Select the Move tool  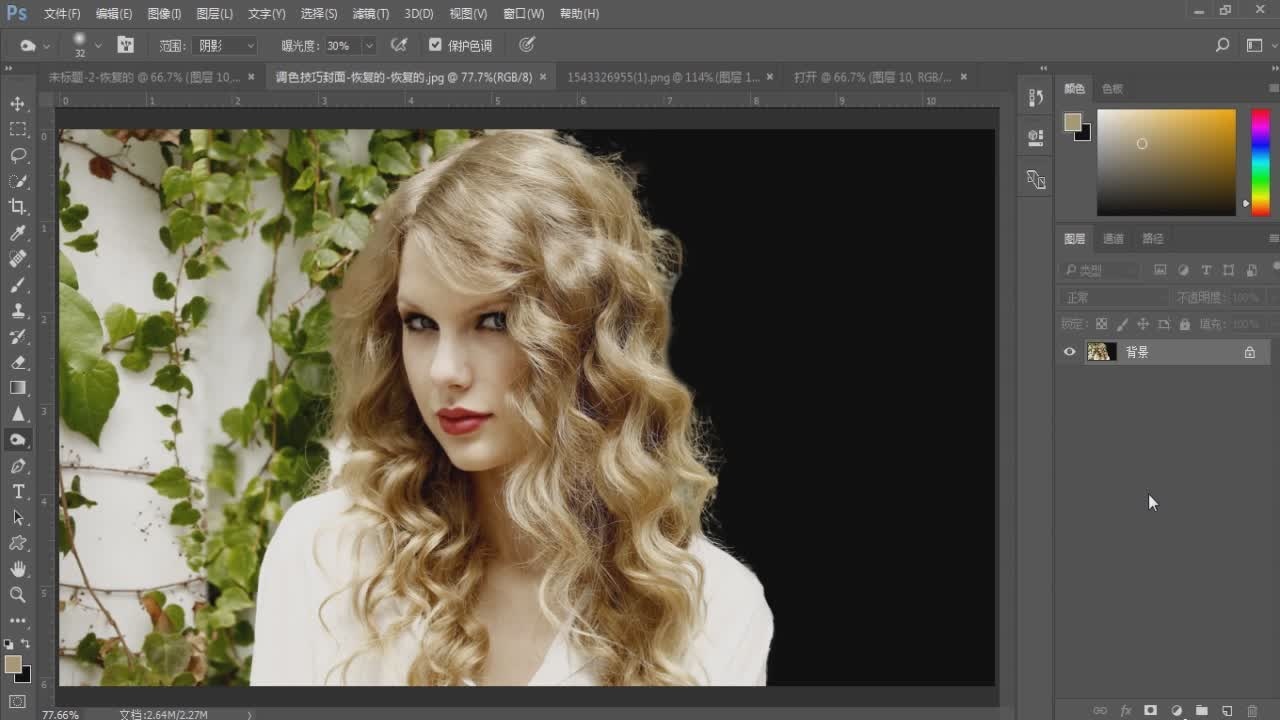point(18,104)
